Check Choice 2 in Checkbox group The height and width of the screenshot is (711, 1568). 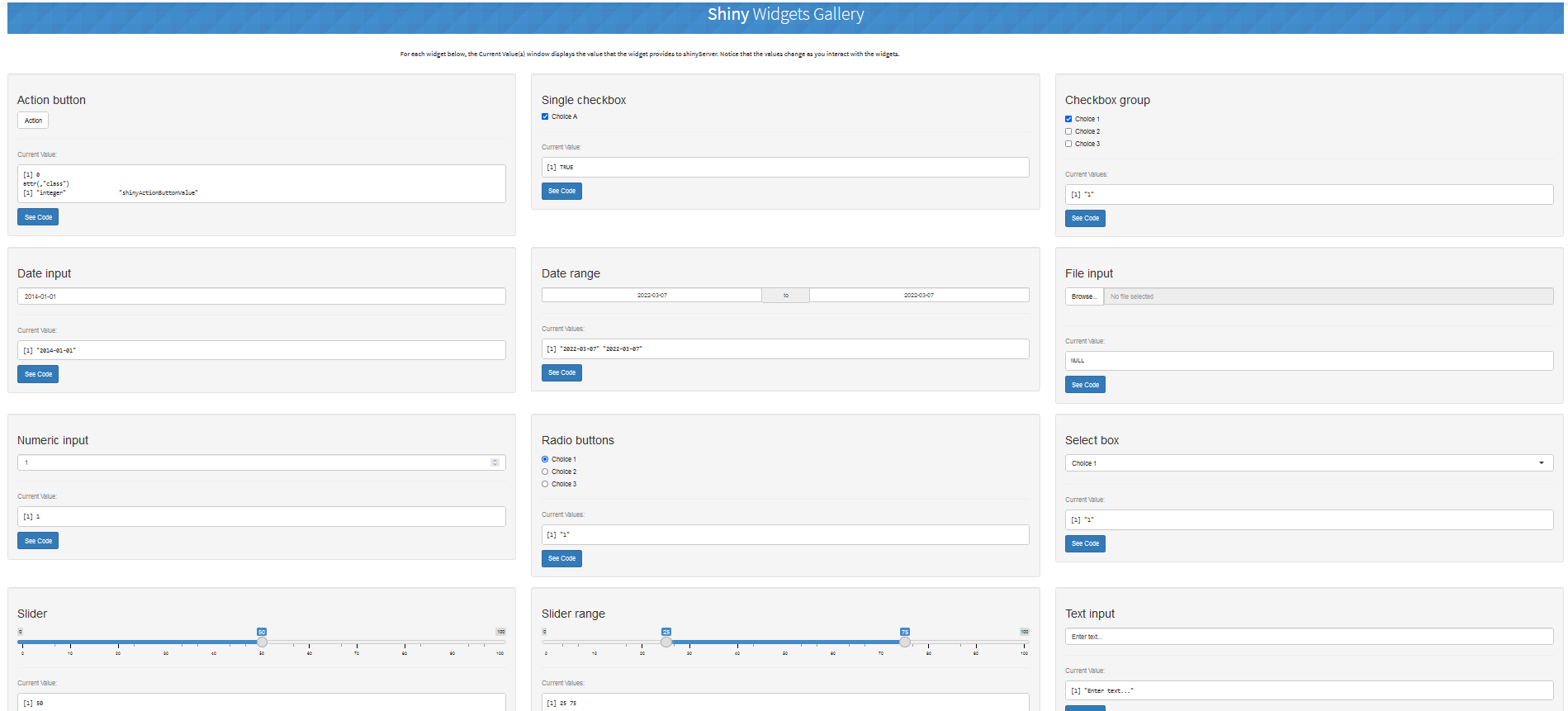[x=1068, y=131]
